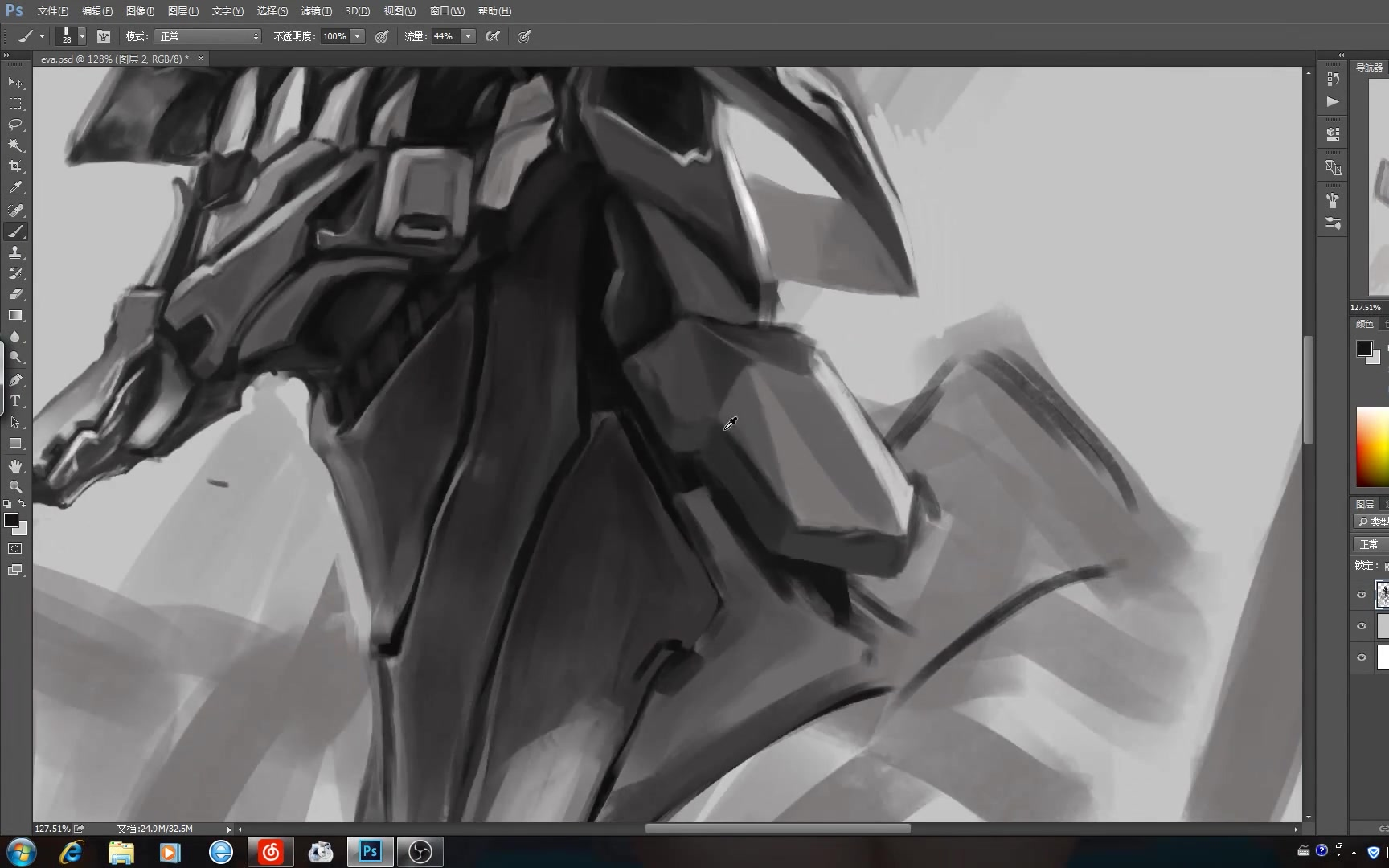
Task: Open the Windows Start menu
Action: (21, 852)
